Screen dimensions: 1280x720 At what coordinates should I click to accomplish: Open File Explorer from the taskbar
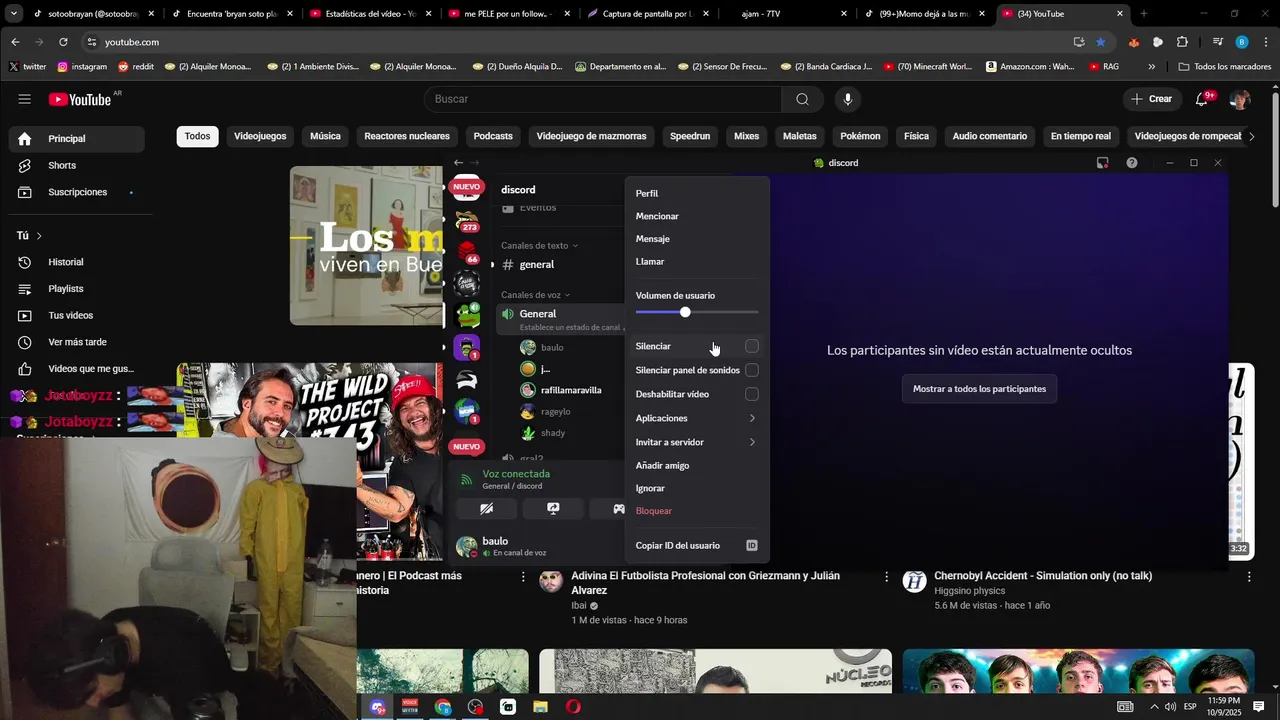[540, 707]
